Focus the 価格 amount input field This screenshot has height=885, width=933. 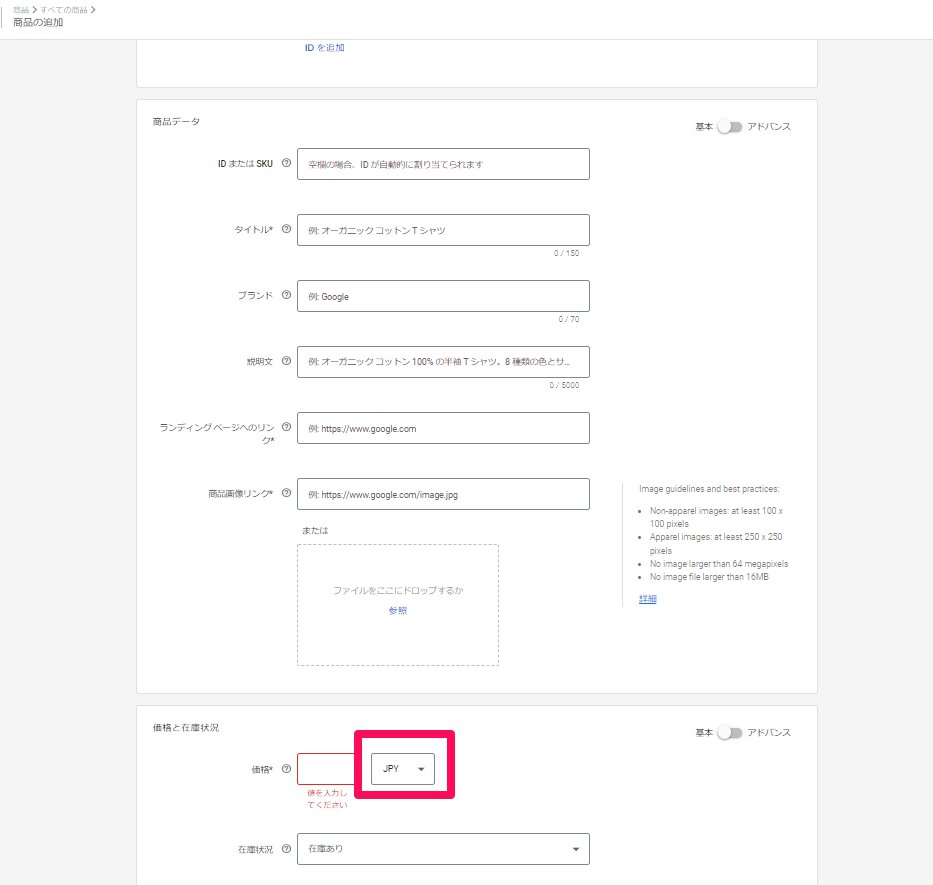[x=326, y=769]
